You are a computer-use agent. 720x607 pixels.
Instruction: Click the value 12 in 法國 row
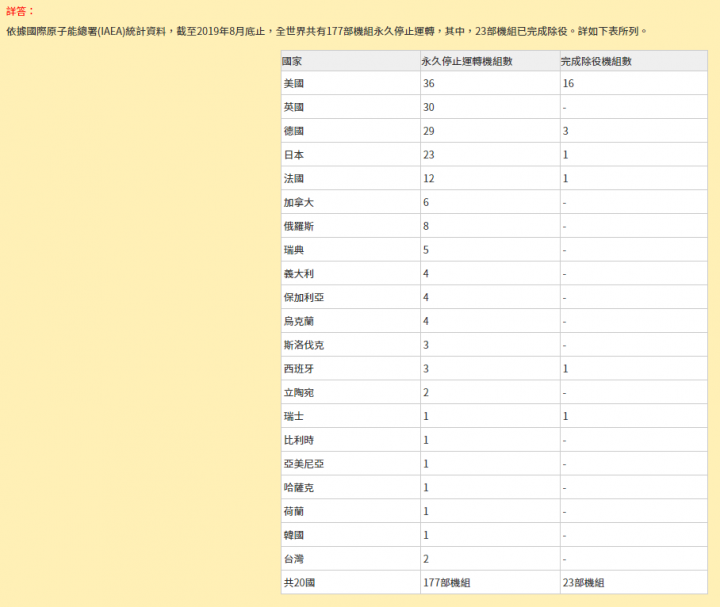point(429,179)
